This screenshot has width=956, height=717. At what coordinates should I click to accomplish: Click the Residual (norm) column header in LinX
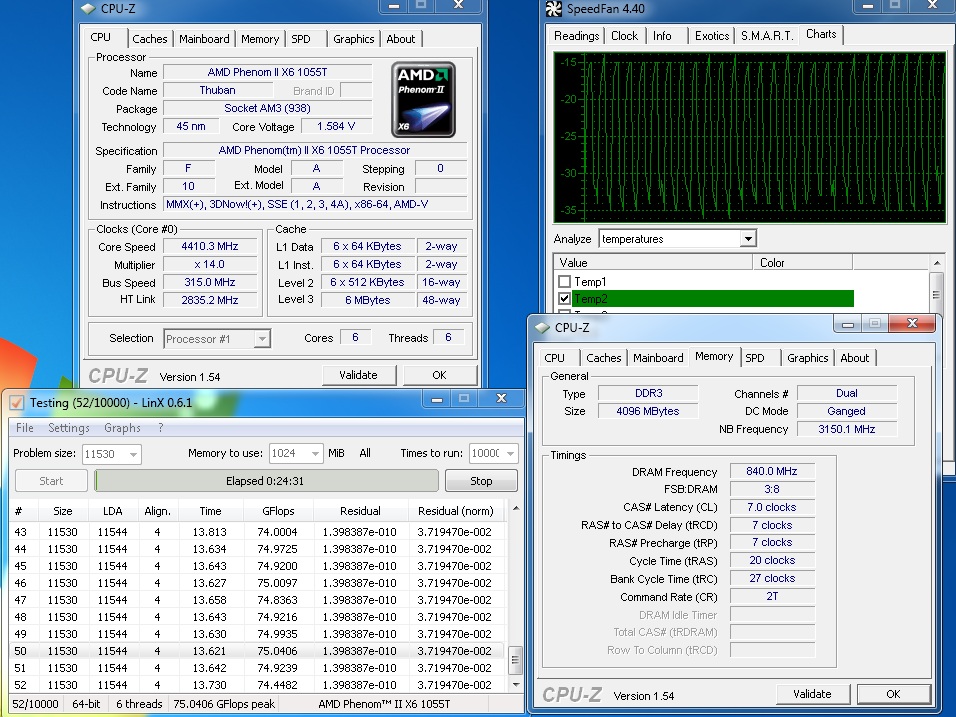[455, 511]
